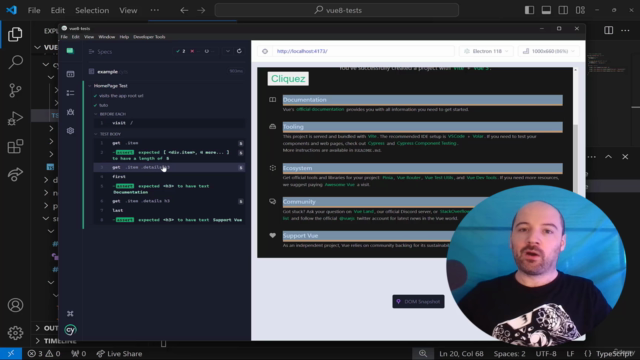Click the Cliquez button in the app preview
Screen dimensions: 640x360
288,79
